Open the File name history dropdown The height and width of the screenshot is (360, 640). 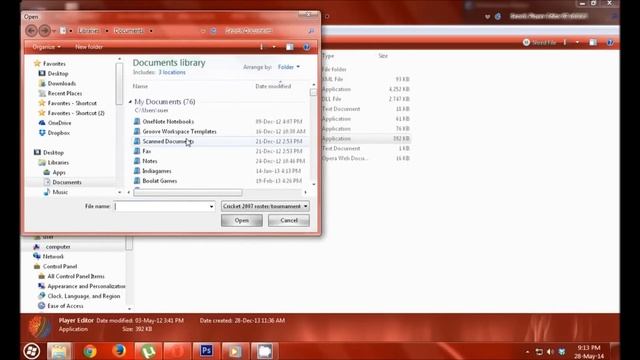[211, 207]
